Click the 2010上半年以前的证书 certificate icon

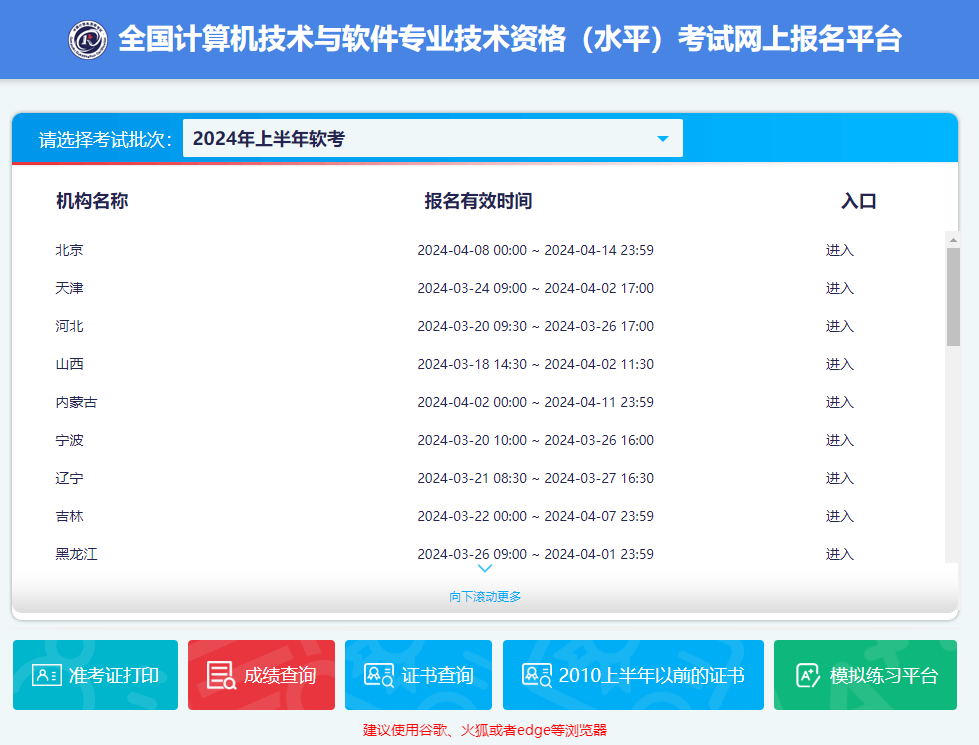click(x=535, y=675)
